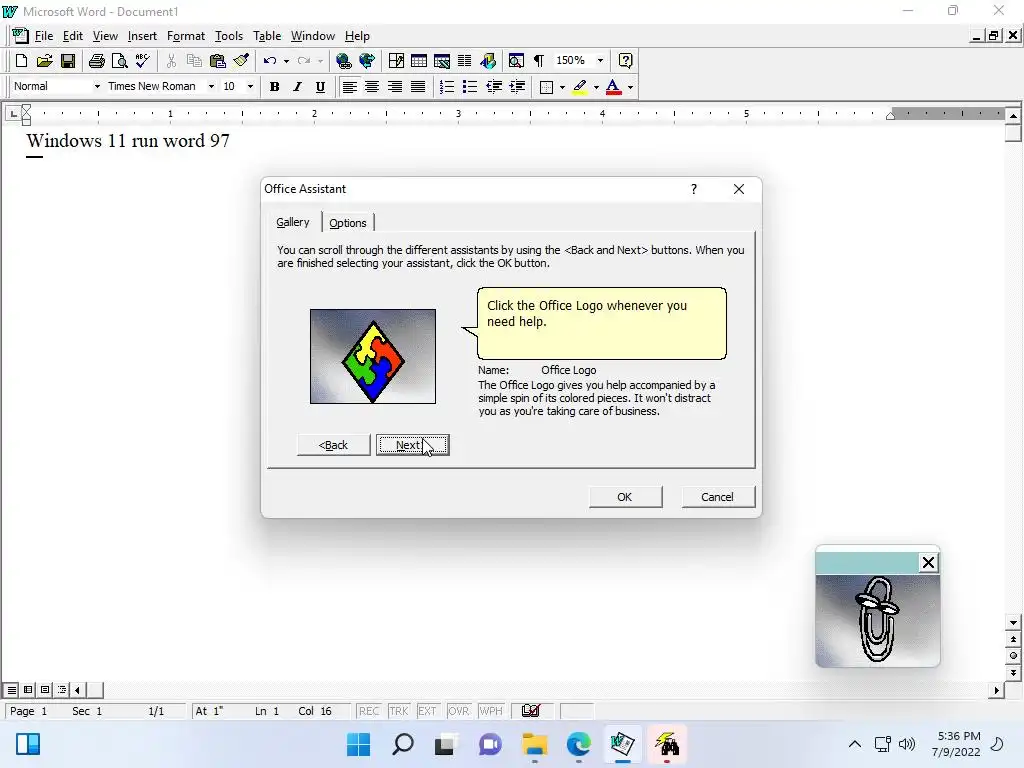Viewport: 1024px width, 768px height.
Task: Click the Next button in gallery
Action: 413,445
